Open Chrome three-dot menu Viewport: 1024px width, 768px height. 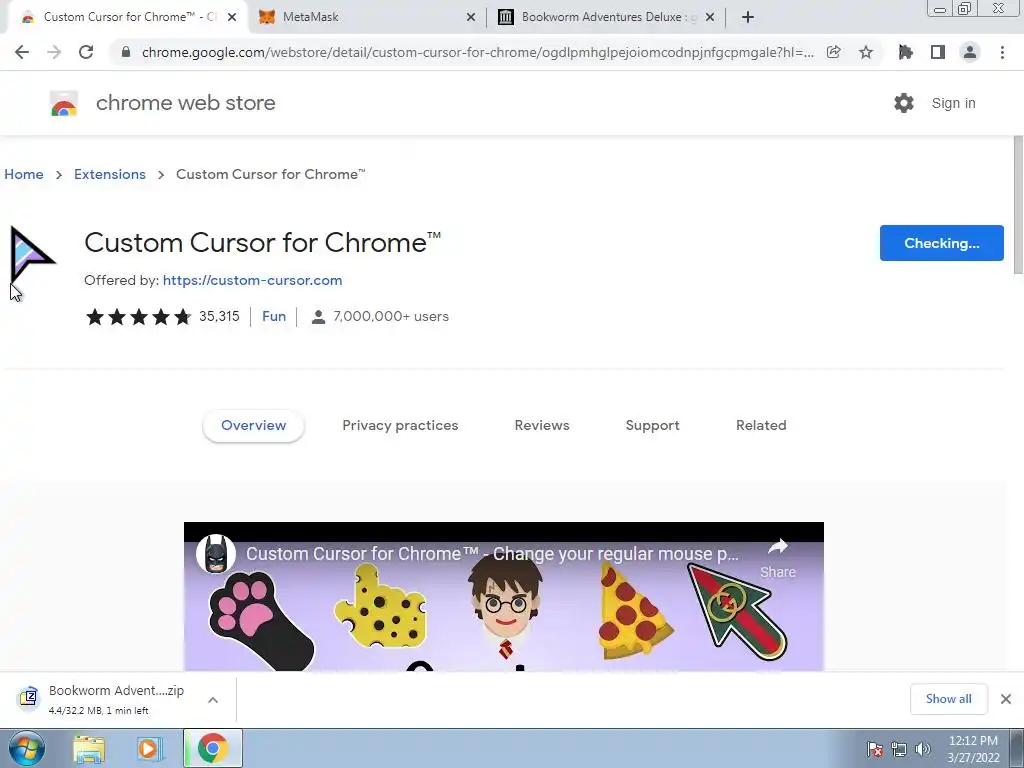click(1002, 52)
